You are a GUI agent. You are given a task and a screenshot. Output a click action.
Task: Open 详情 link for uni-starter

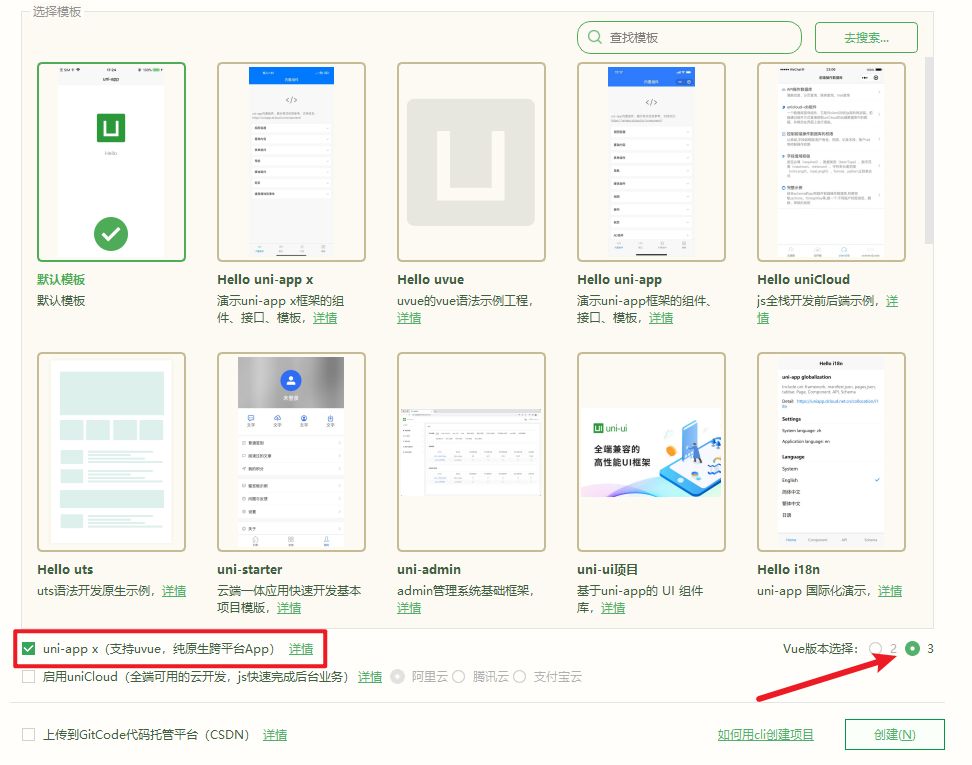(289, 608)
